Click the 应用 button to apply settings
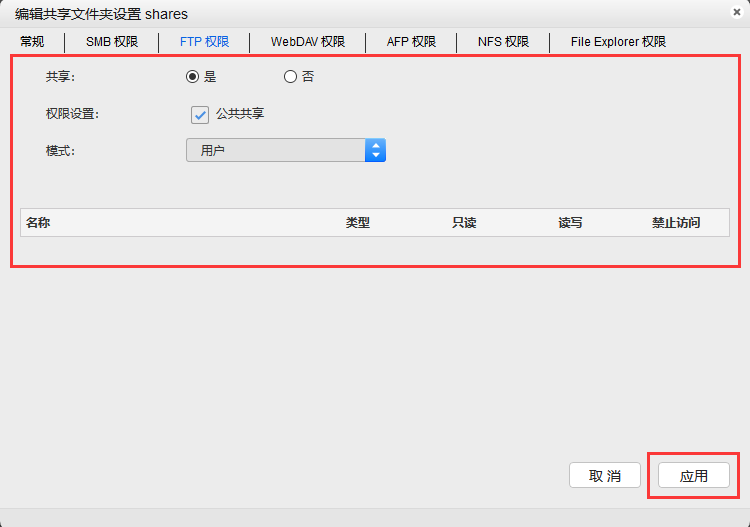 tap(694, 476)
